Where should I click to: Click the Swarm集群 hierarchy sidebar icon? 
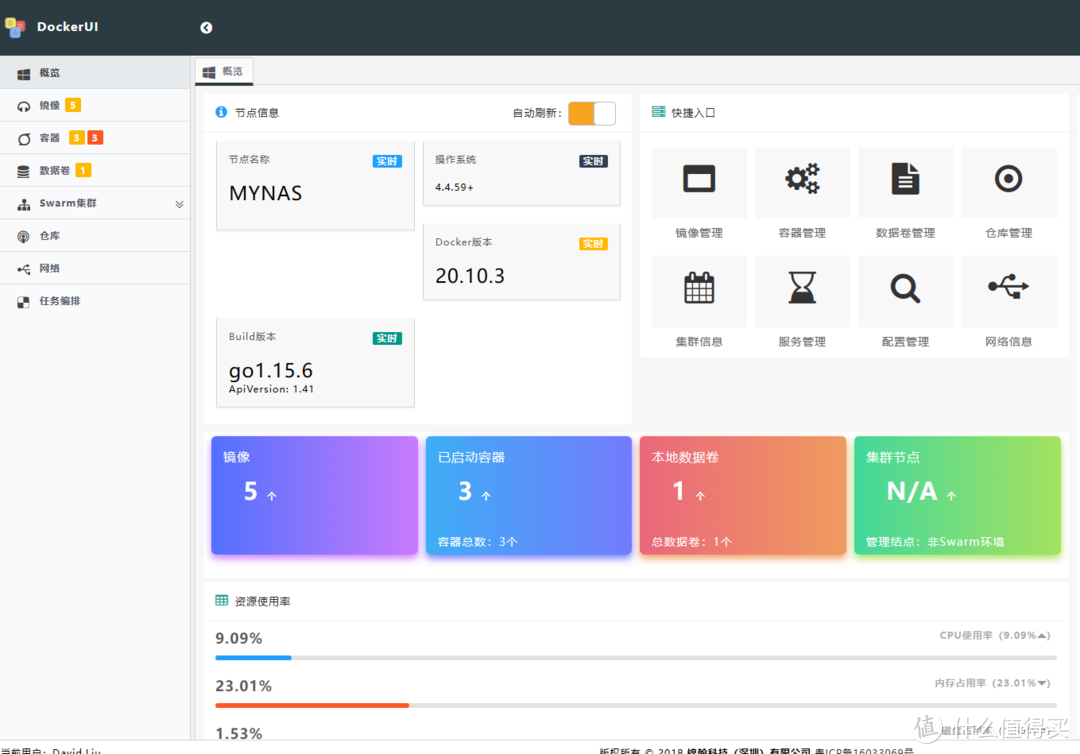tap(23, 204)
